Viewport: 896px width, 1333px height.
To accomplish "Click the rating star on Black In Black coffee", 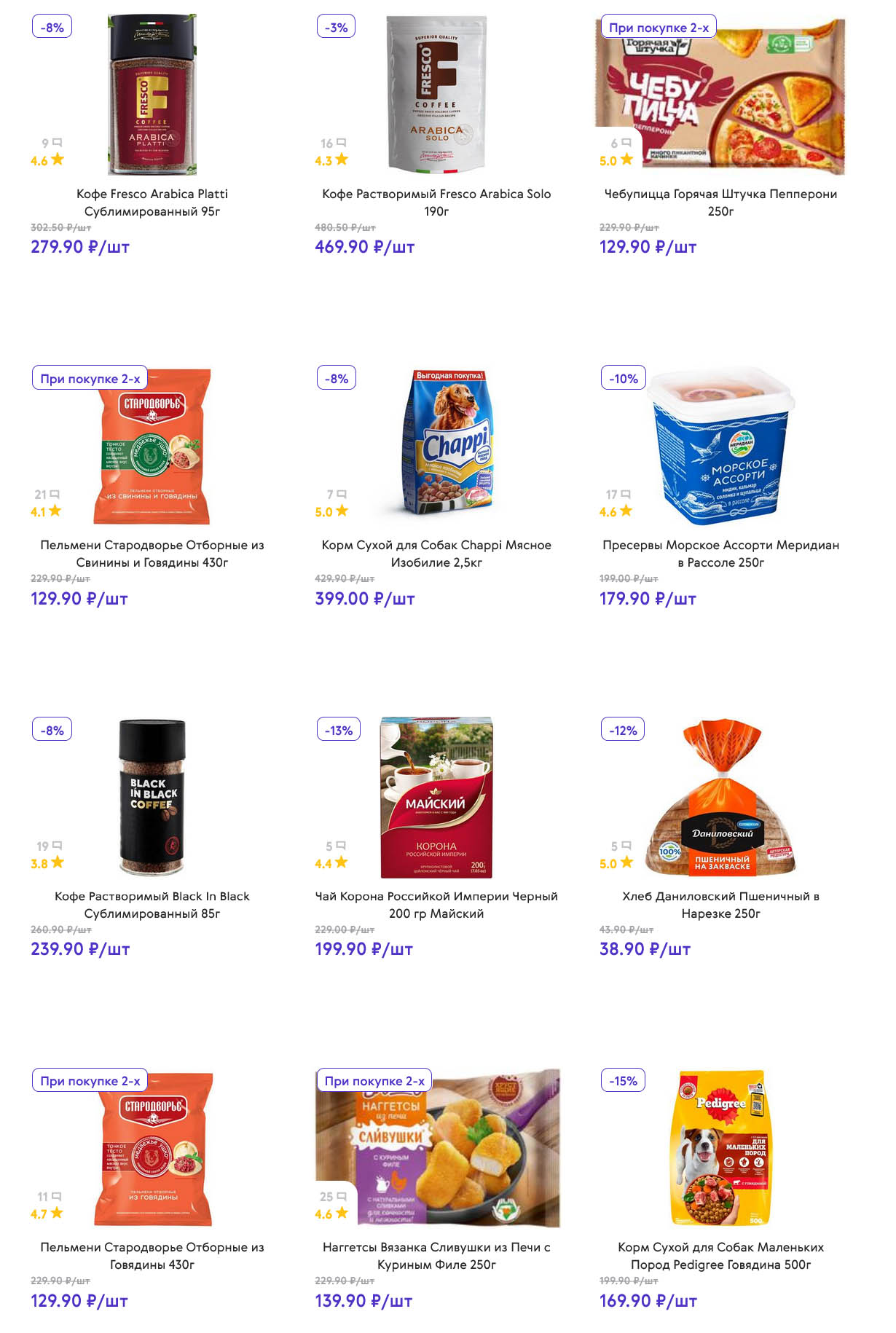I will tap(58, 862).
